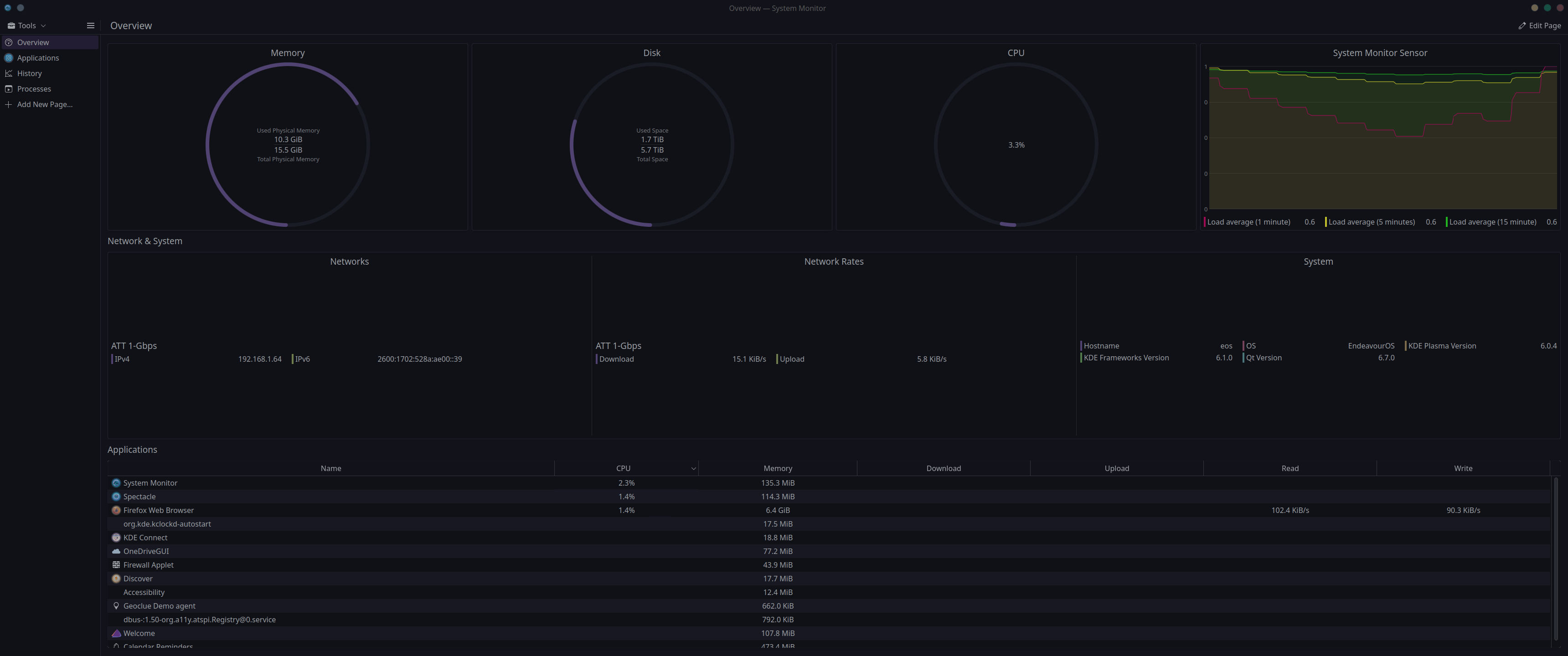This screenshot has width=1568, height=656.
Task: Toggle the Load average (1 minute) legend
Action: [1248, 221]
